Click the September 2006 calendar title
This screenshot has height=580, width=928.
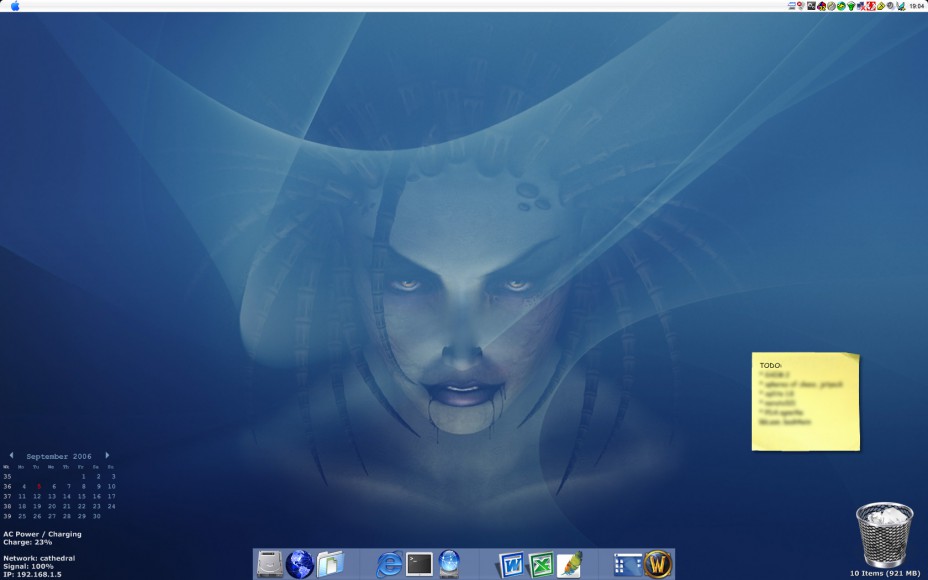point(59,456)
